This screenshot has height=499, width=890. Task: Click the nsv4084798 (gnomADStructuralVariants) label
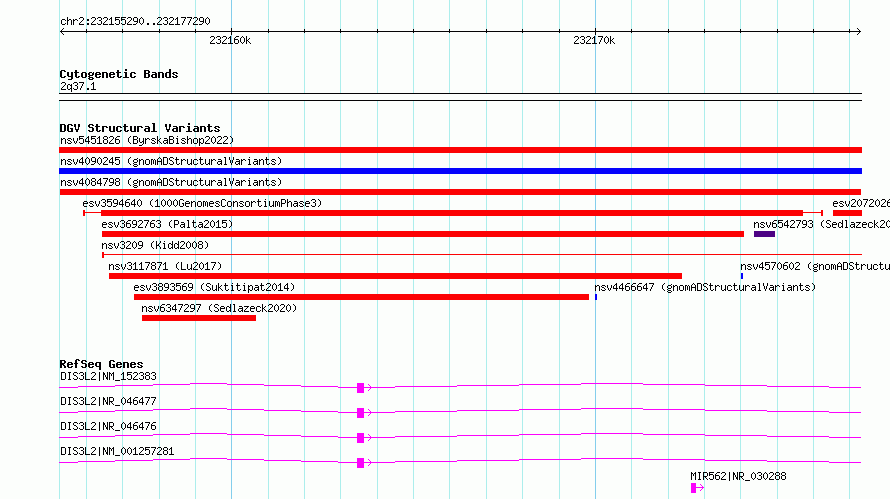point(171,182)
